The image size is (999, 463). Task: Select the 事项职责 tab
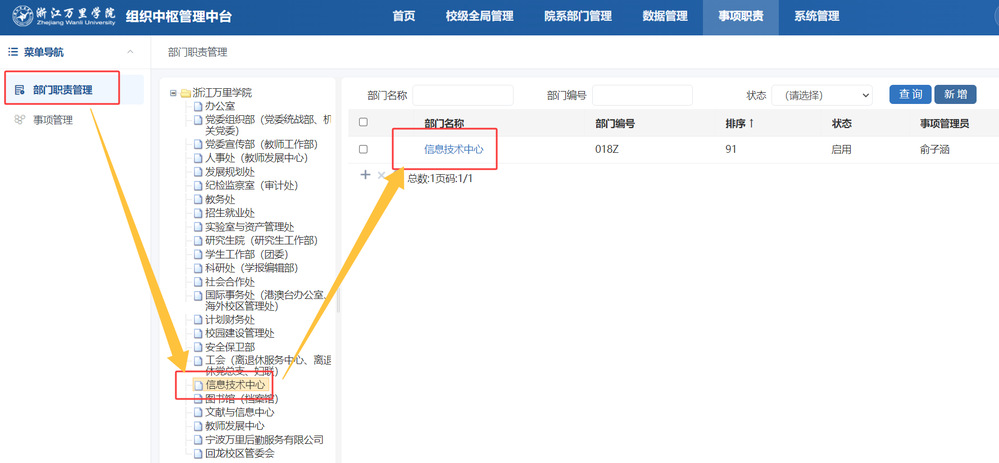click(x=741, y=17)
